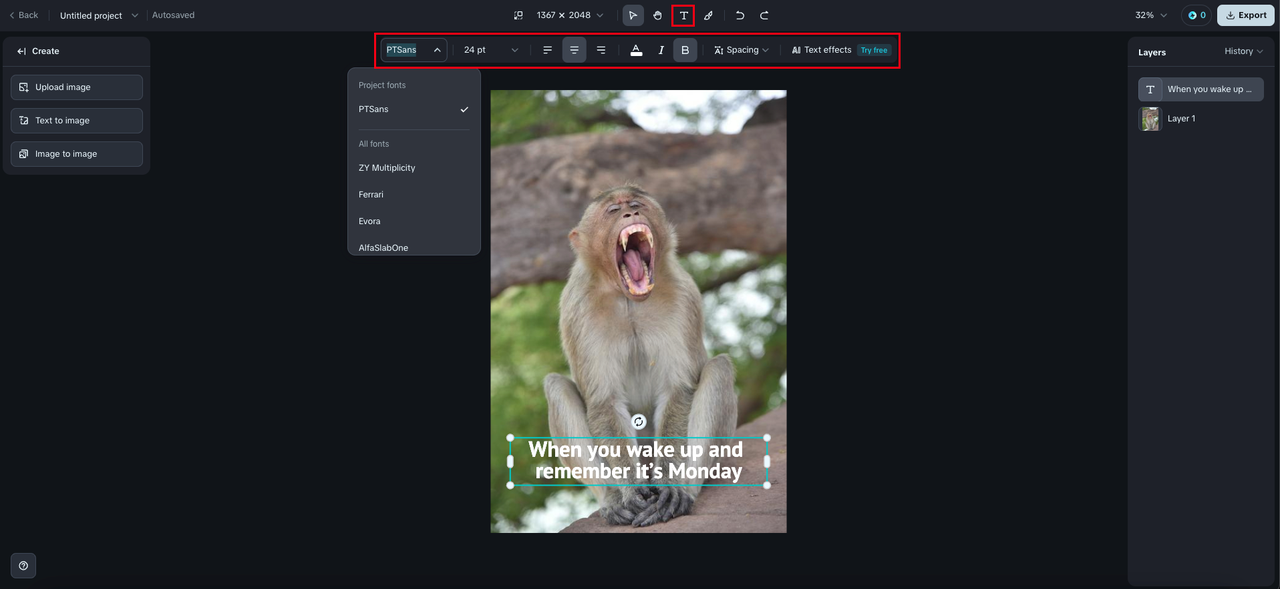The image size is (1280, 589).
Task: Open the text color picker
Action: (x=636, y=50)
